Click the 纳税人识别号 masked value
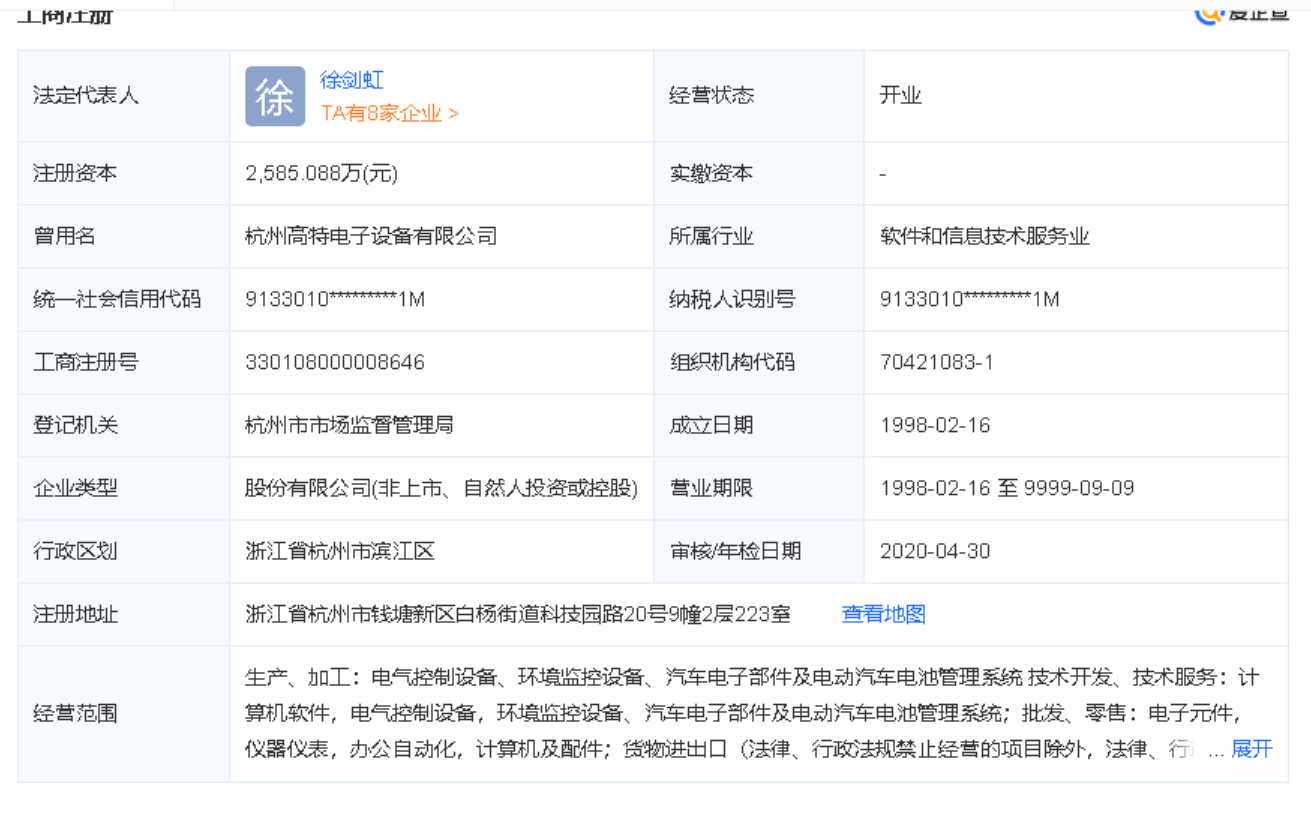This screenshot has height=821, width=1311. coord(969,299)
